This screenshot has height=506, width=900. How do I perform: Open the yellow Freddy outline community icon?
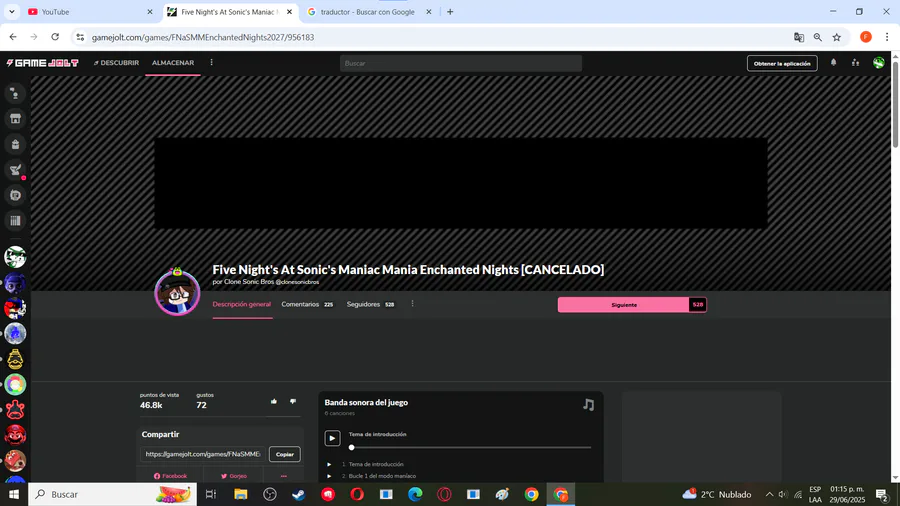pos(15,359)
